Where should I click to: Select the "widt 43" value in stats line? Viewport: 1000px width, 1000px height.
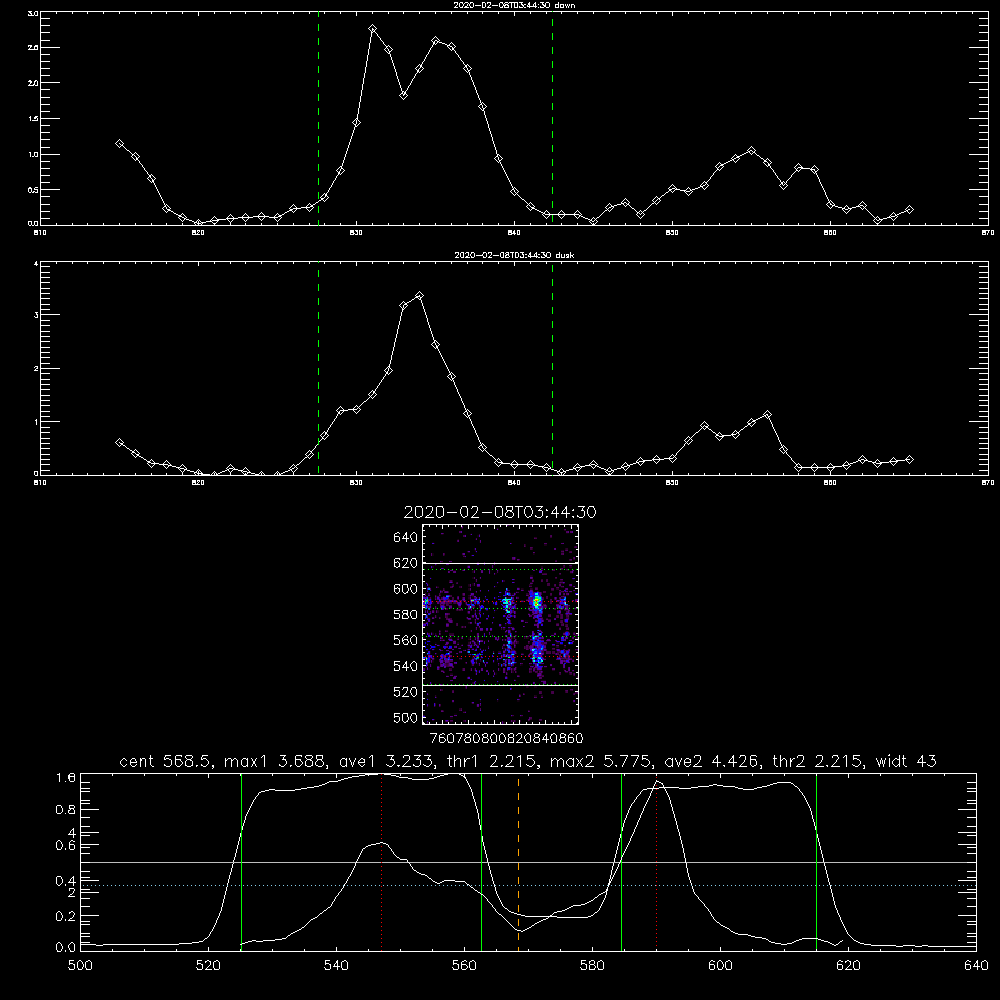point(906,761)
